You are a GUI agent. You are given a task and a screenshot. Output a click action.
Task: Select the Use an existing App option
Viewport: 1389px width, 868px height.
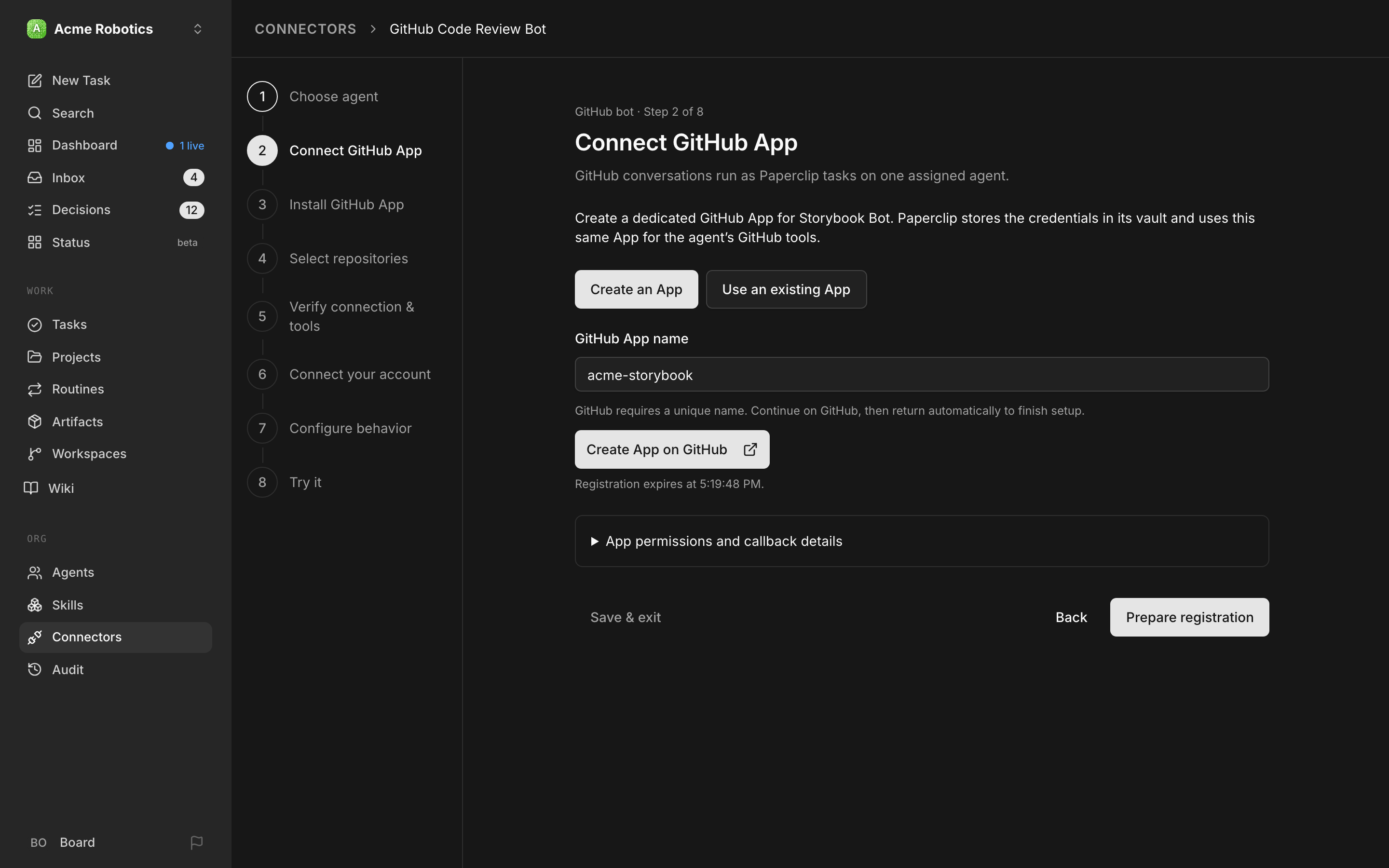[x=786, y=289]
